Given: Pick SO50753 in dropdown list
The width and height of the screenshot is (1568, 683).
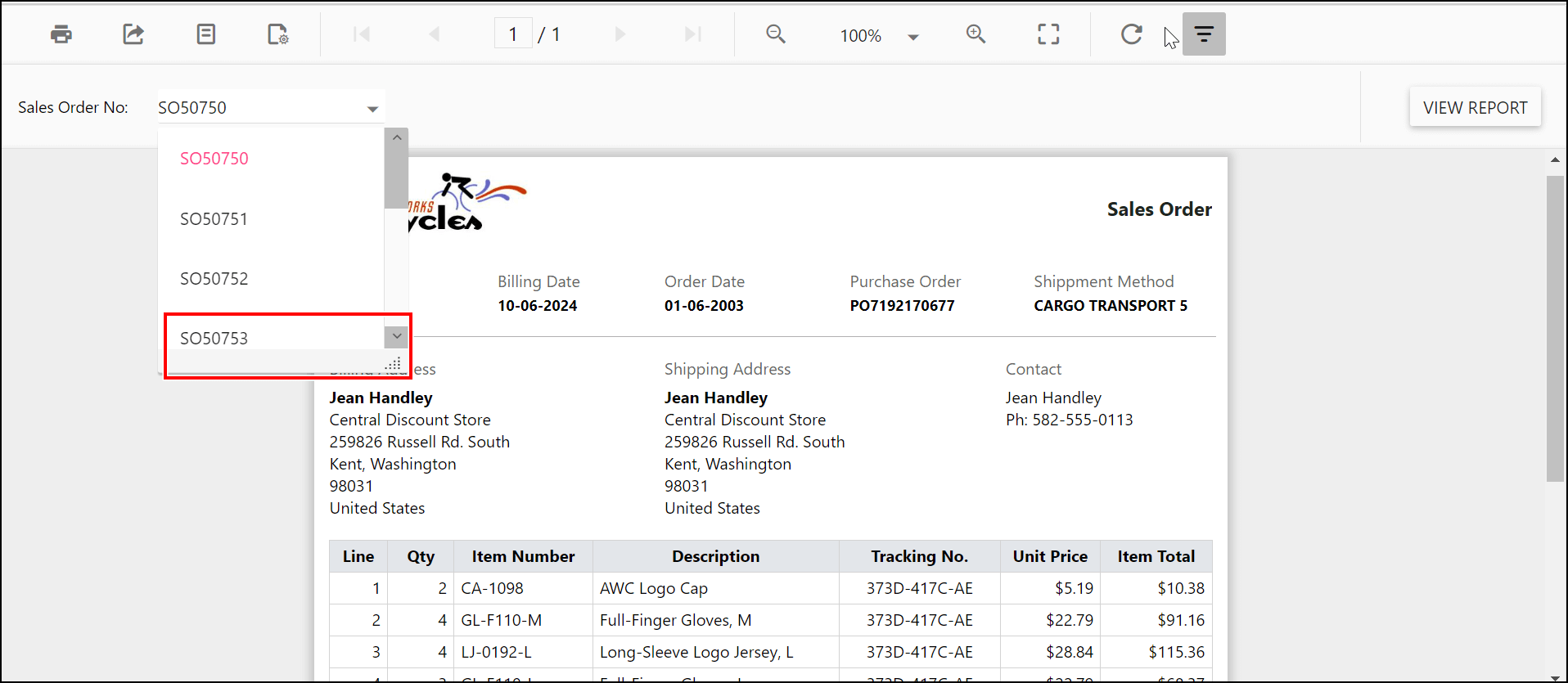Looking at the screenshot, I should (x=214, y=339).
